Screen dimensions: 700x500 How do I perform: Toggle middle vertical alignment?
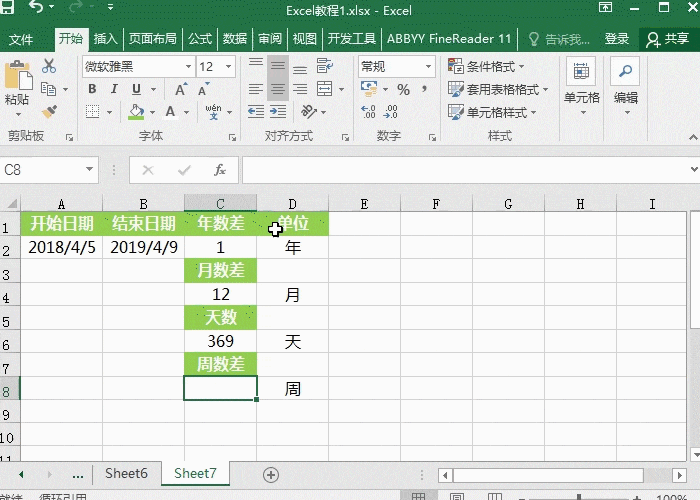tap(278, 67)
